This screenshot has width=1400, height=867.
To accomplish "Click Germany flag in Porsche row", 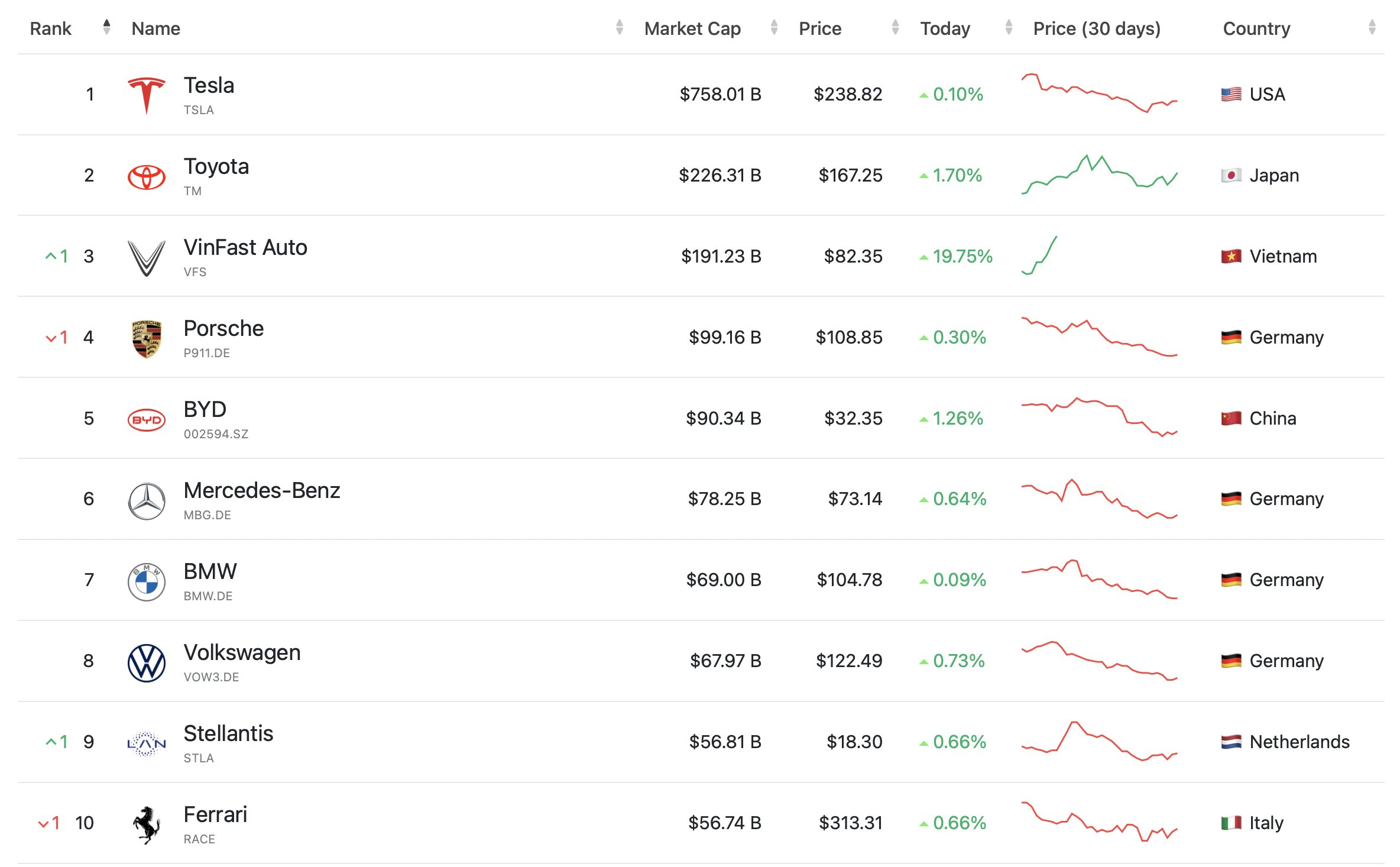I will coord(1232,337).
